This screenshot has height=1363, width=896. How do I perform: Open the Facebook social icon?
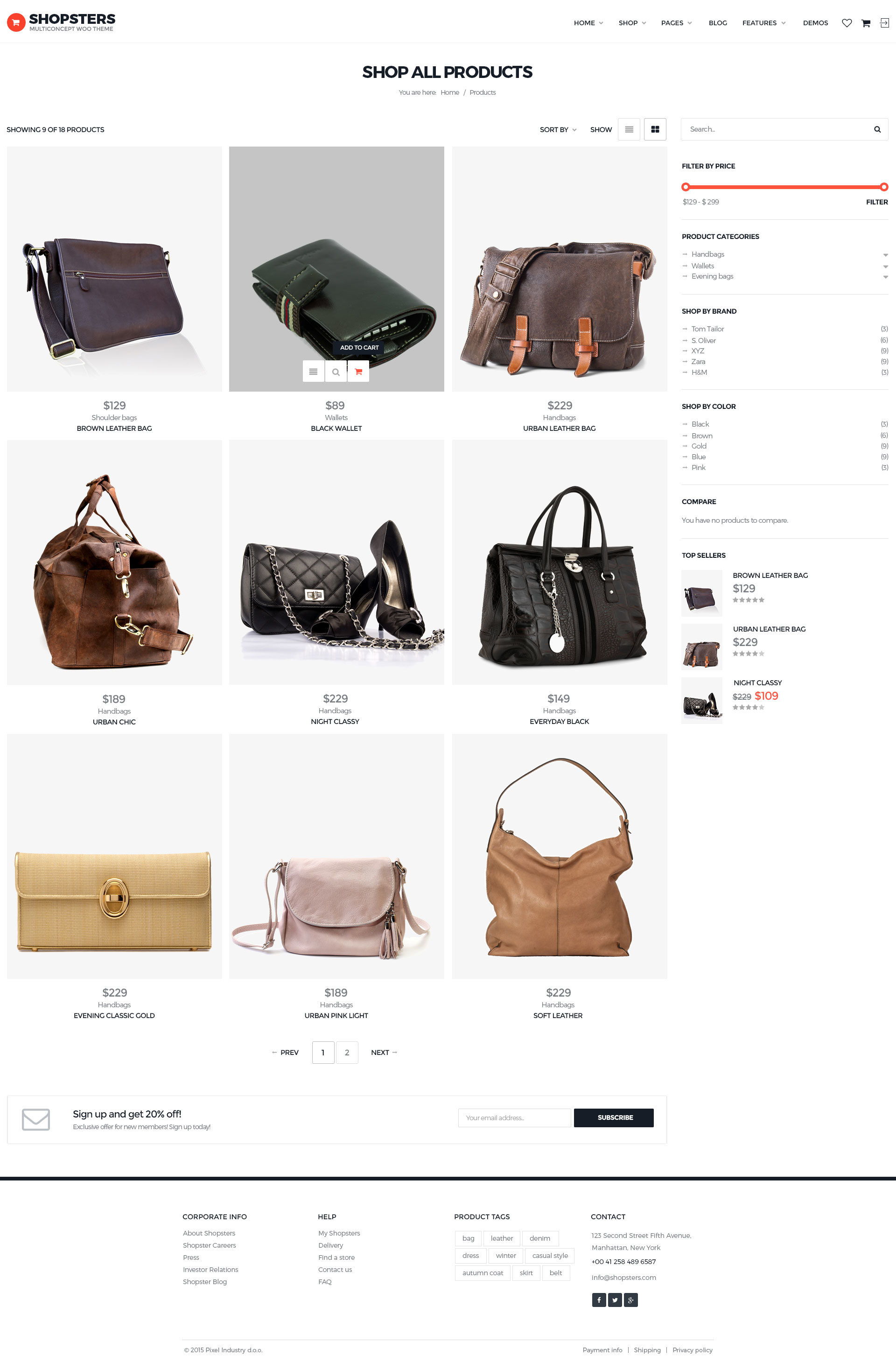(x=599, y=1300)
